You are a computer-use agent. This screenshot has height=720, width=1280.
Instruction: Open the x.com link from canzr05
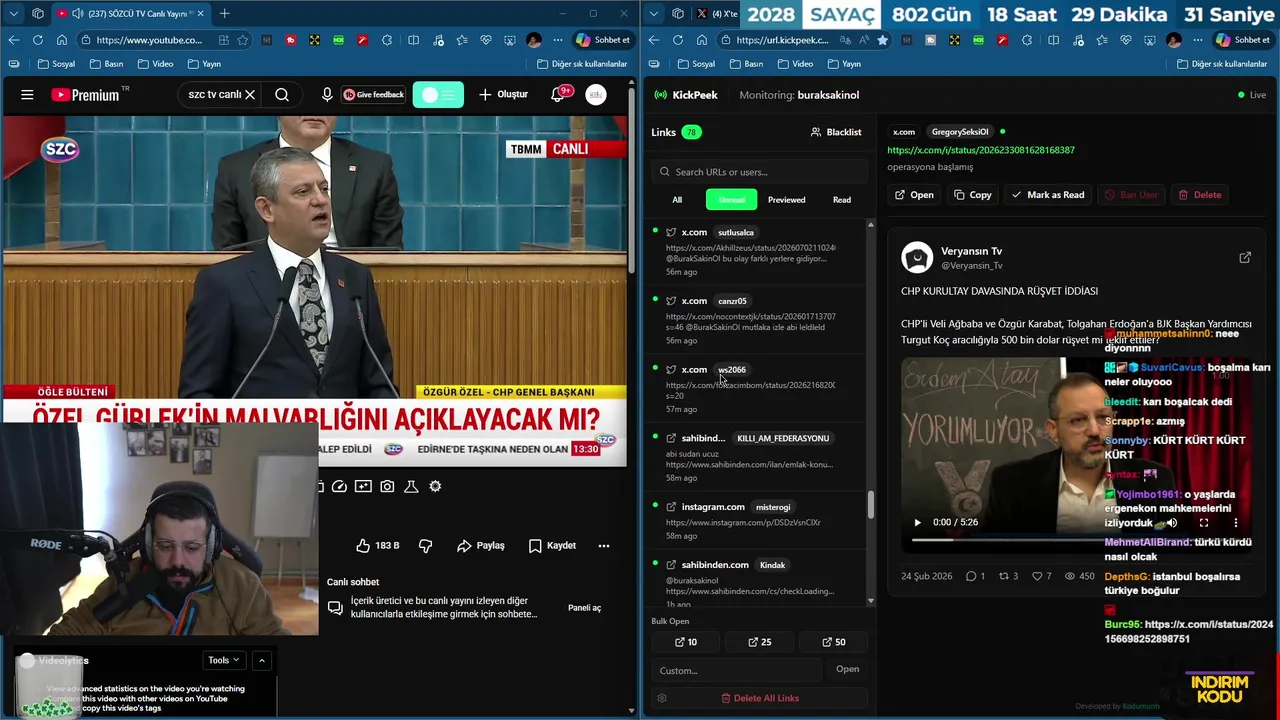755,320
